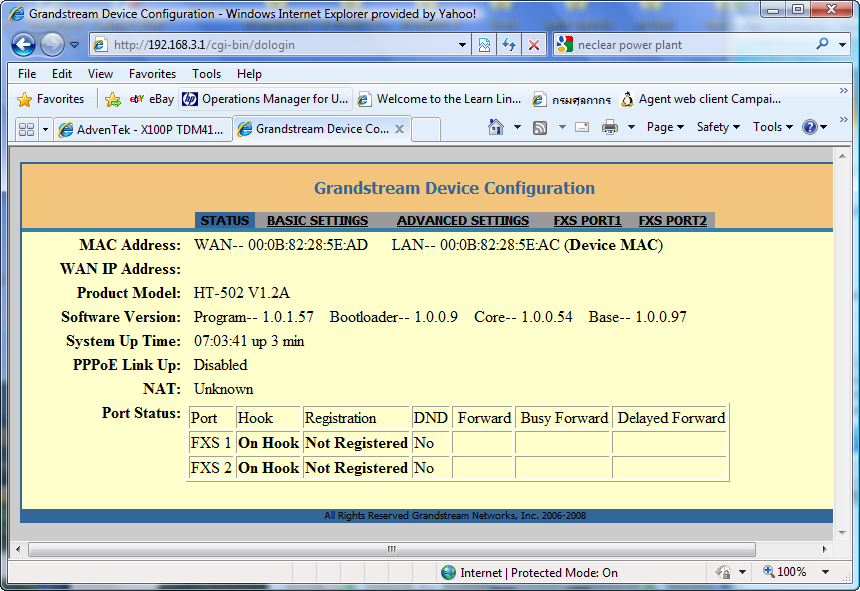Close the Grandstream Device Co... tab
Screen dimensions: 860x591
(400, 129)
